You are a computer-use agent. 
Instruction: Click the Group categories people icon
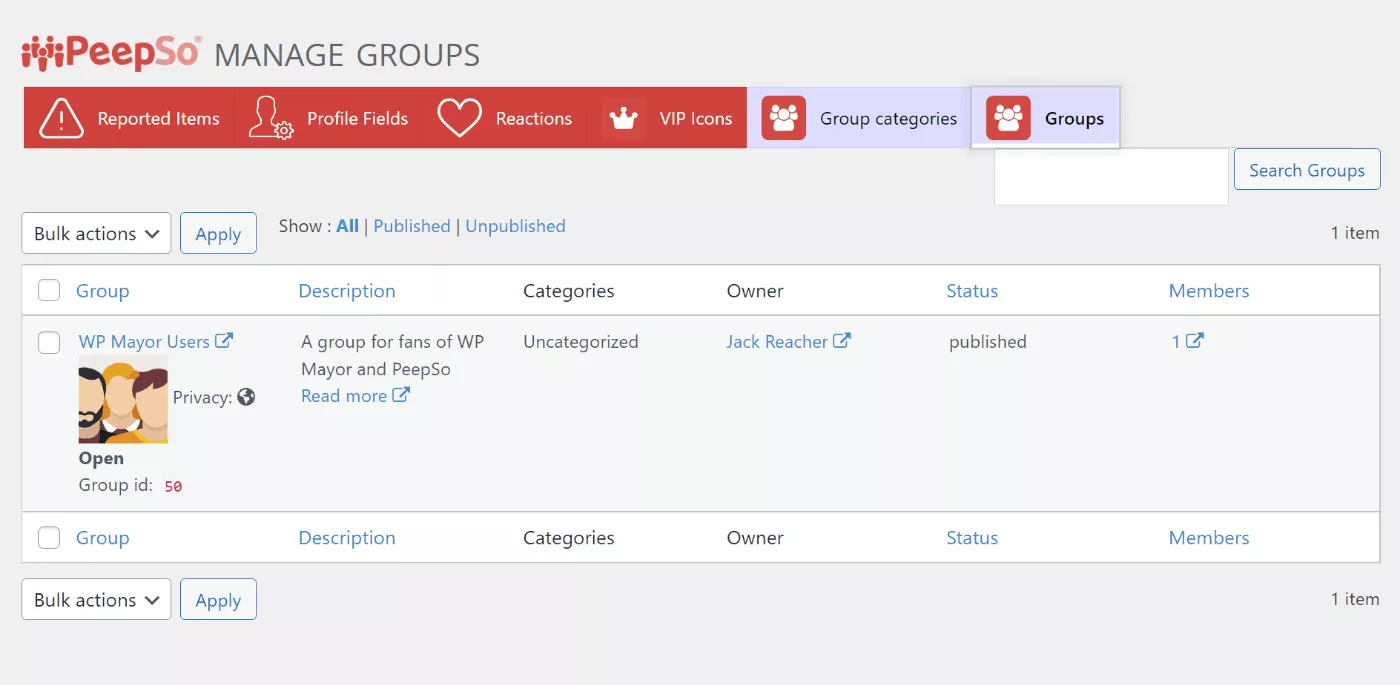click(784, 118)
